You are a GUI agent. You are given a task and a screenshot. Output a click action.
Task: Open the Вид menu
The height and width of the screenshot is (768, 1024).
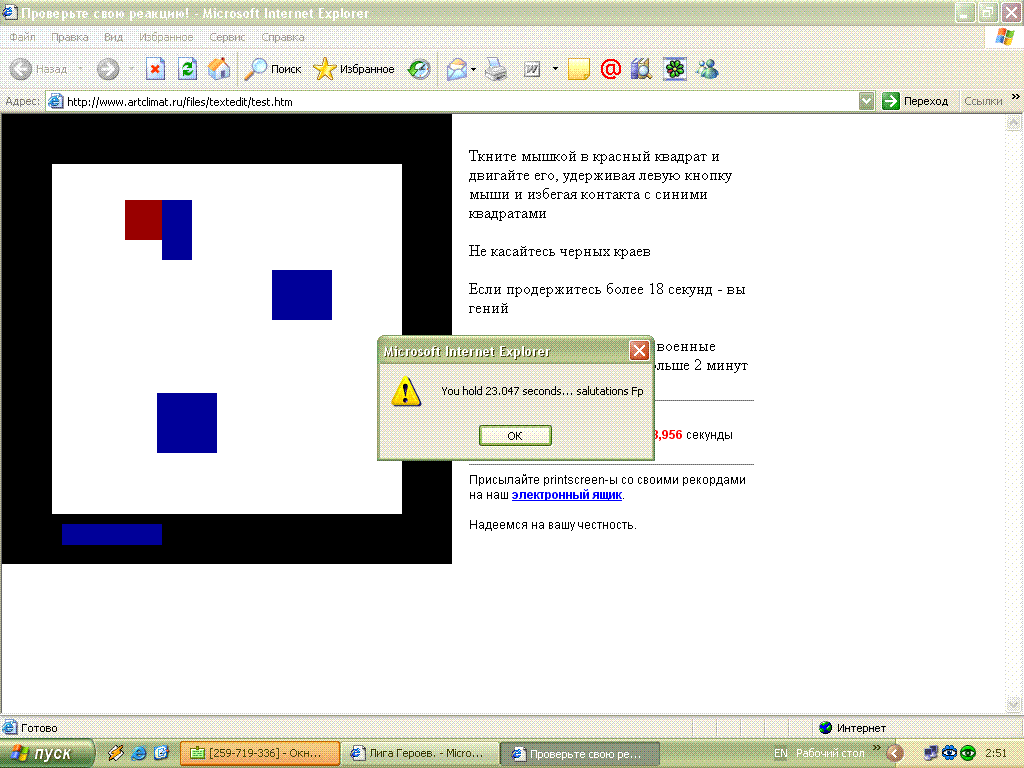(113, 37)
